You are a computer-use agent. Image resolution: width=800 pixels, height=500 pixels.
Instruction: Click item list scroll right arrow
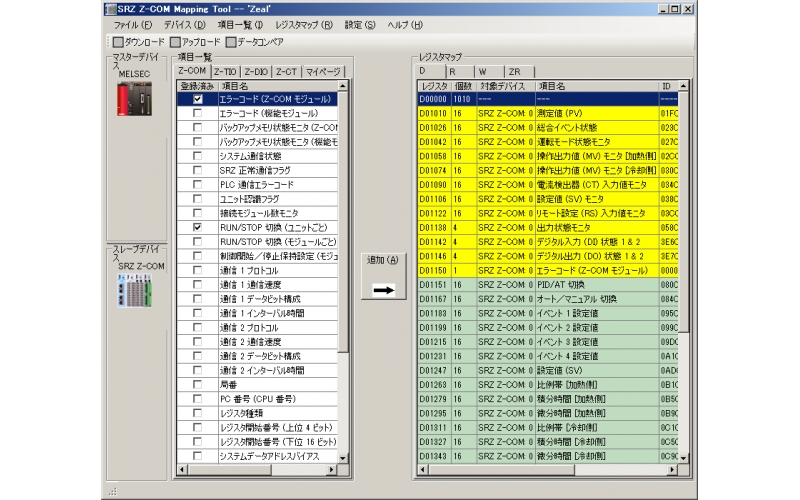point(332,469)
